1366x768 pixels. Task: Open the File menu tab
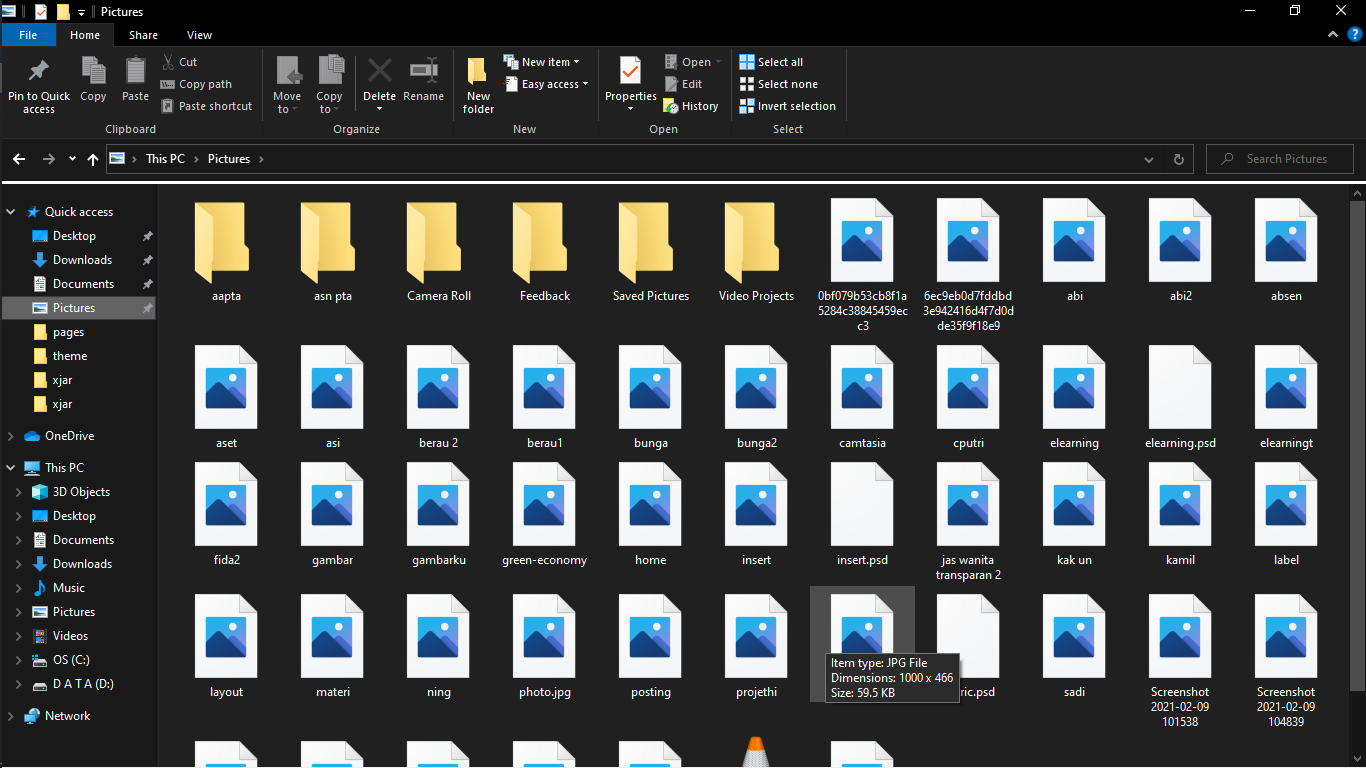pos(28,35)
